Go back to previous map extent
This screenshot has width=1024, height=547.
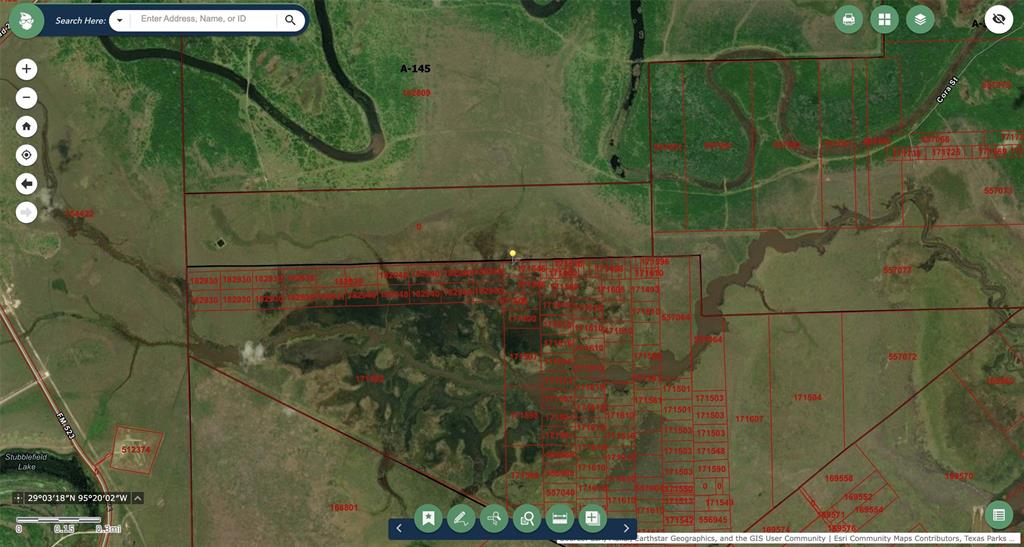pyautogui.click(x=27, y=184)
